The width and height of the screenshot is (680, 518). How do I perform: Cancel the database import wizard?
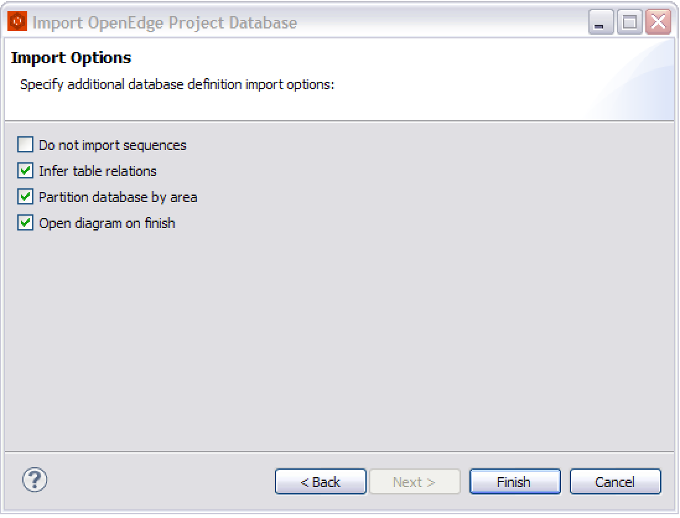pos(615,482)
